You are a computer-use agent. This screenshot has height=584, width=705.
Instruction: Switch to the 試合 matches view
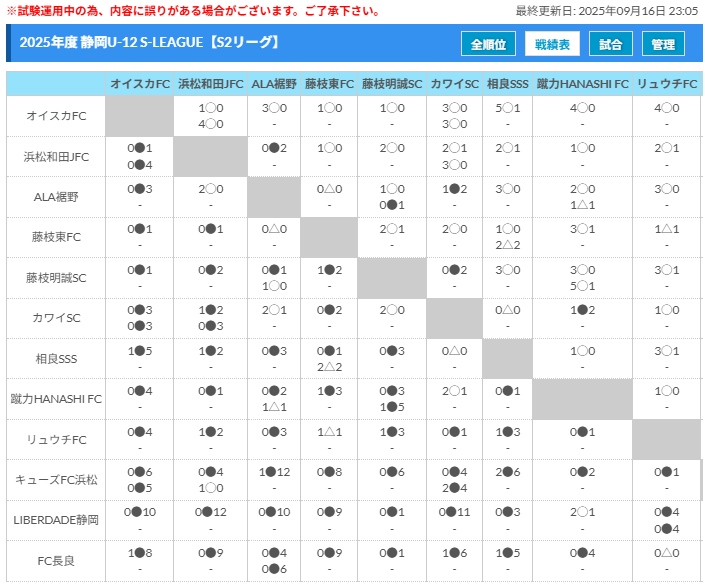click(611, 44)
